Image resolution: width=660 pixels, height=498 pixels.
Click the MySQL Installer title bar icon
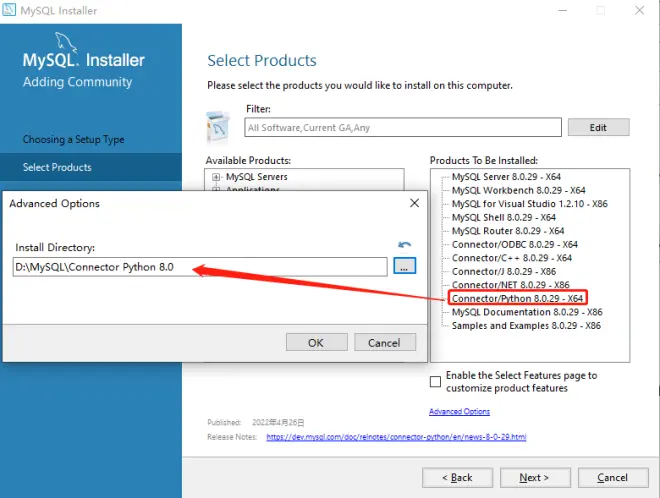pos(9,10)
